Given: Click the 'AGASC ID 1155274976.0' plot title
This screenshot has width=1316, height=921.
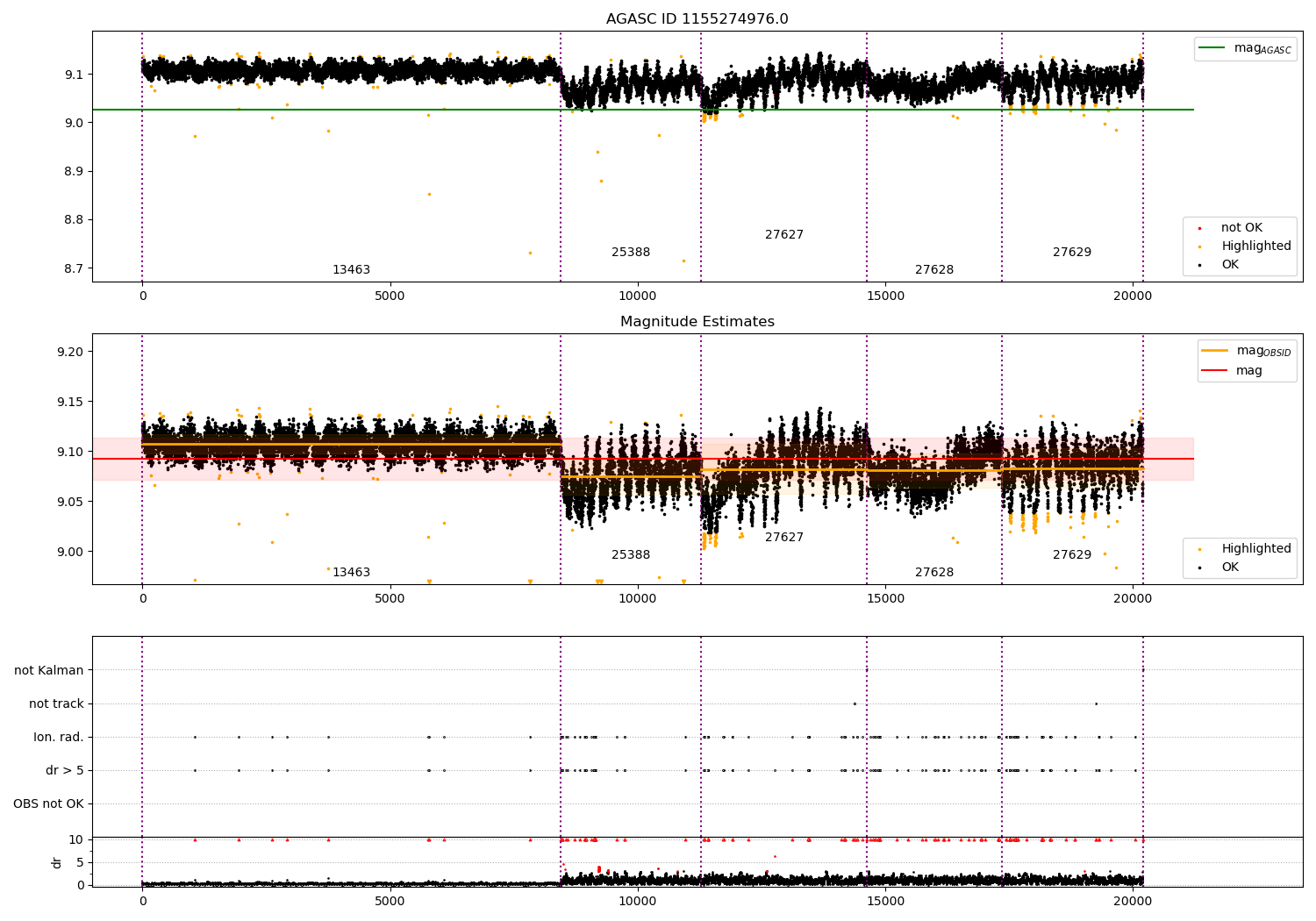Looking at the screenshot, I should 697,19.
